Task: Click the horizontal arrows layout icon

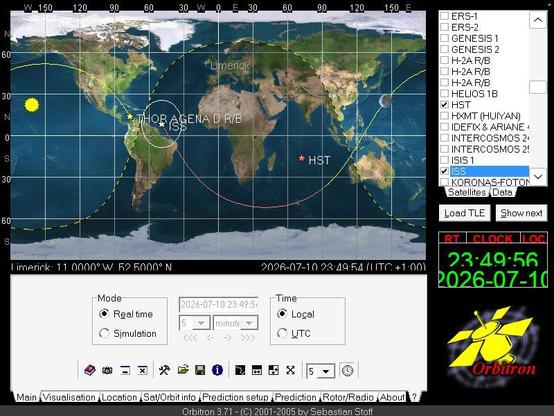Action: click(x=257, y=370)
